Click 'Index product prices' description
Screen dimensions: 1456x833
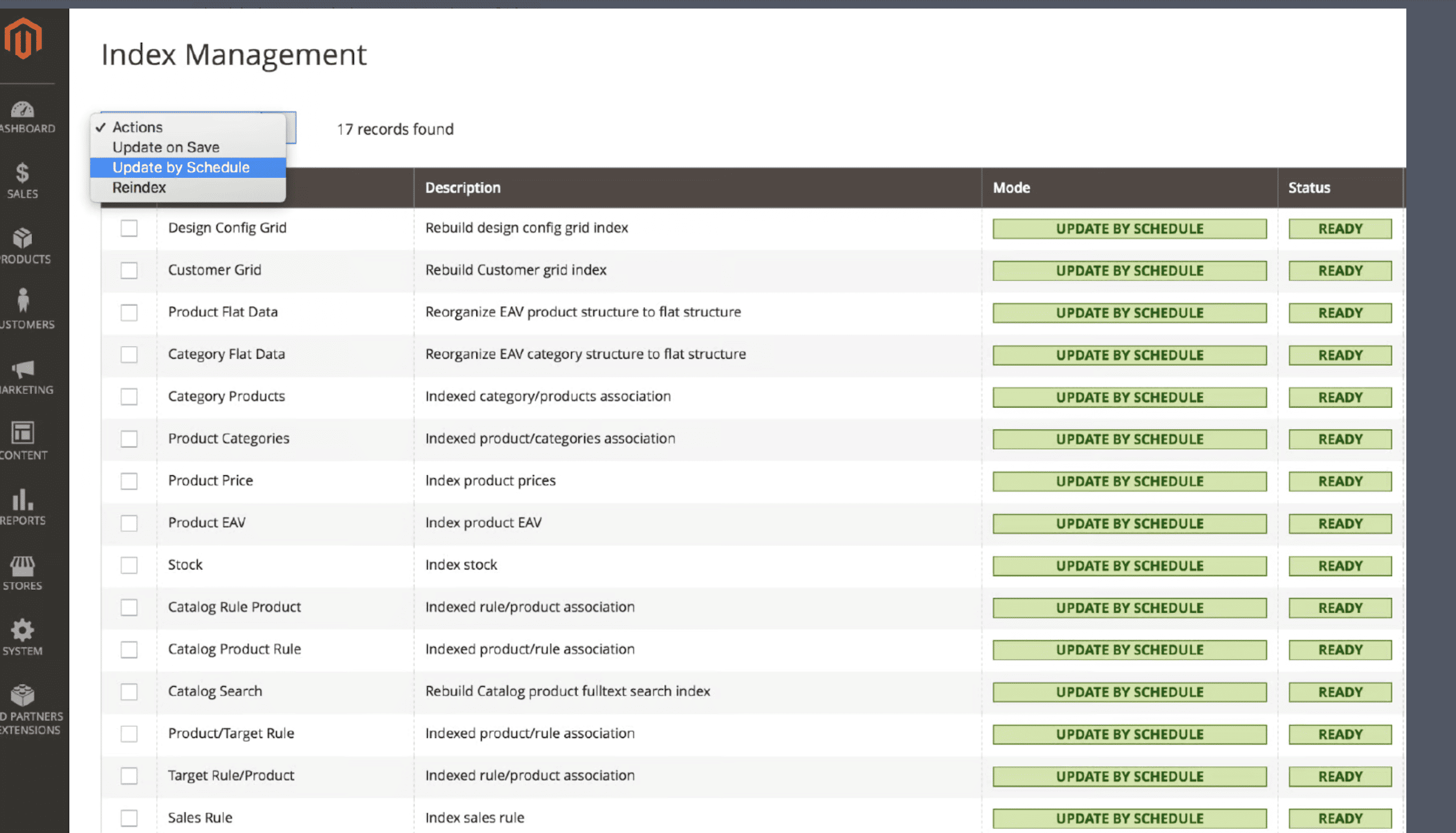[490, 481]
